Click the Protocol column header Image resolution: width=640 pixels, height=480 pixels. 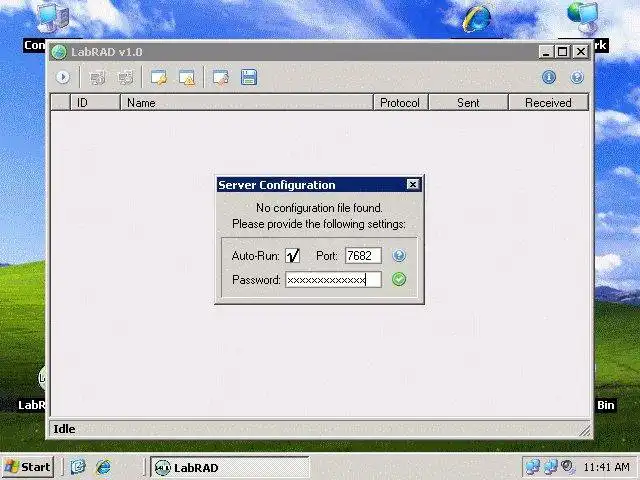click(x=401, y=102)
